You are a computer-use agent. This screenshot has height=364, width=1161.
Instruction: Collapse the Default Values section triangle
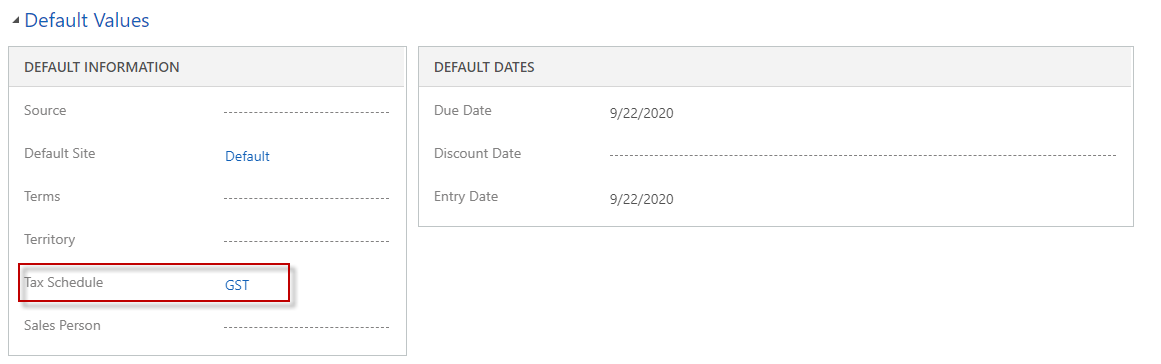(16, 21)
